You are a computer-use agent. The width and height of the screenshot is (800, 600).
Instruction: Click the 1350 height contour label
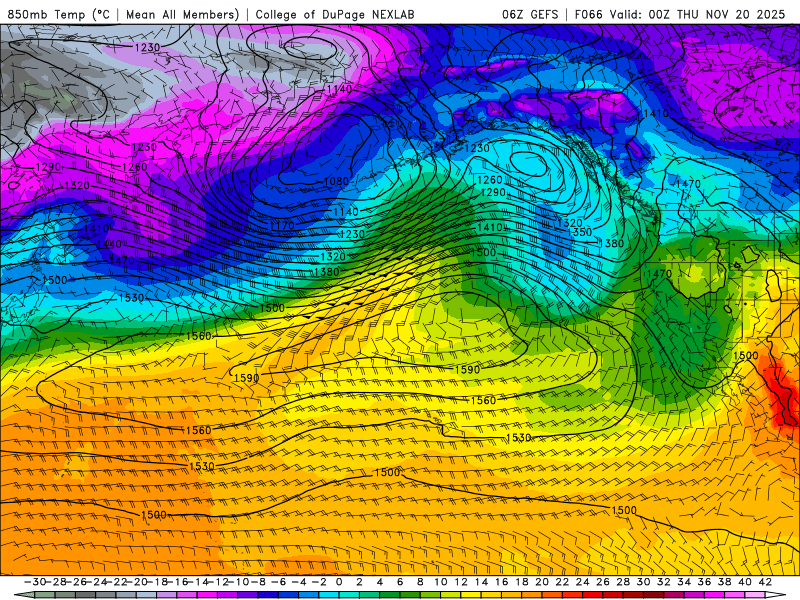coord(580,232)
